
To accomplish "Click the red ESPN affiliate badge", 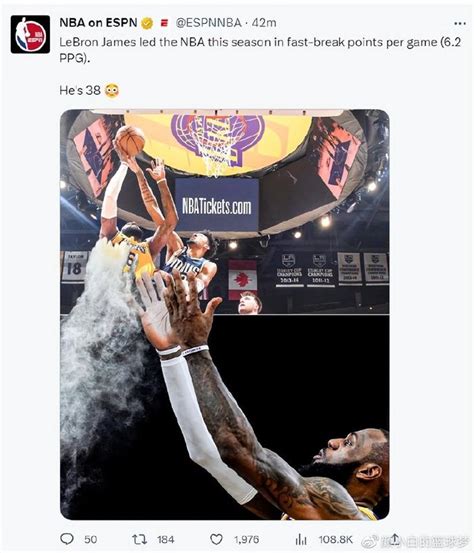I will [164, 23].
